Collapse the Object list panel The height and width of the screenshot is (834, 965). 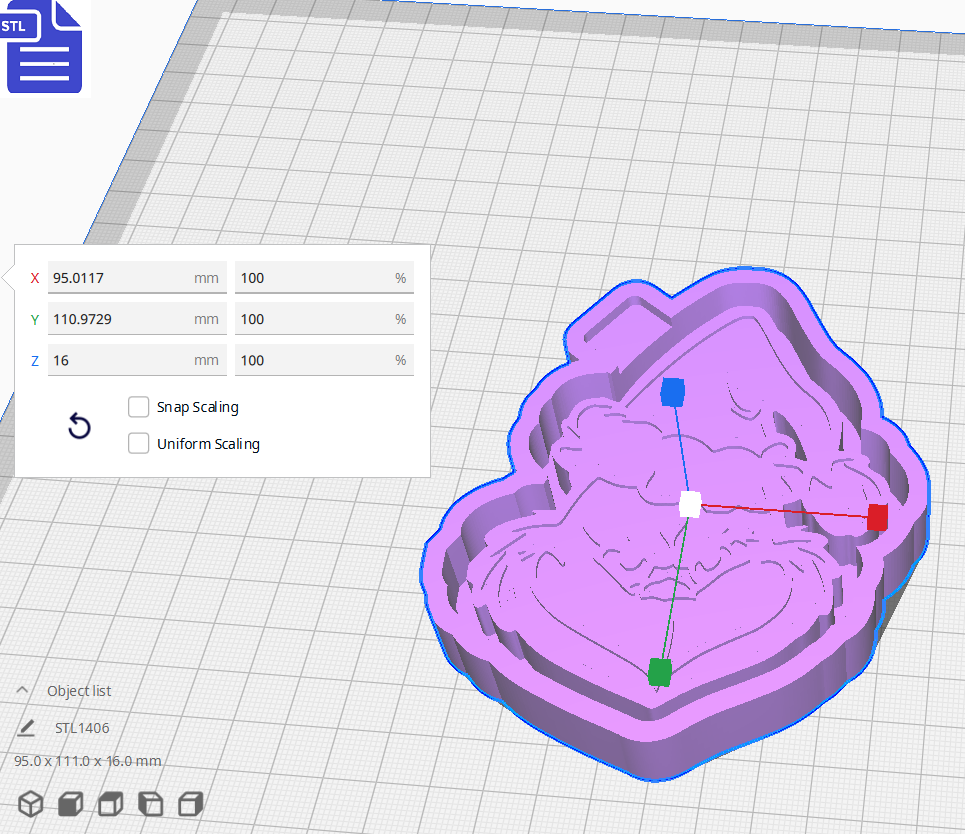click(x=21, y=690)
